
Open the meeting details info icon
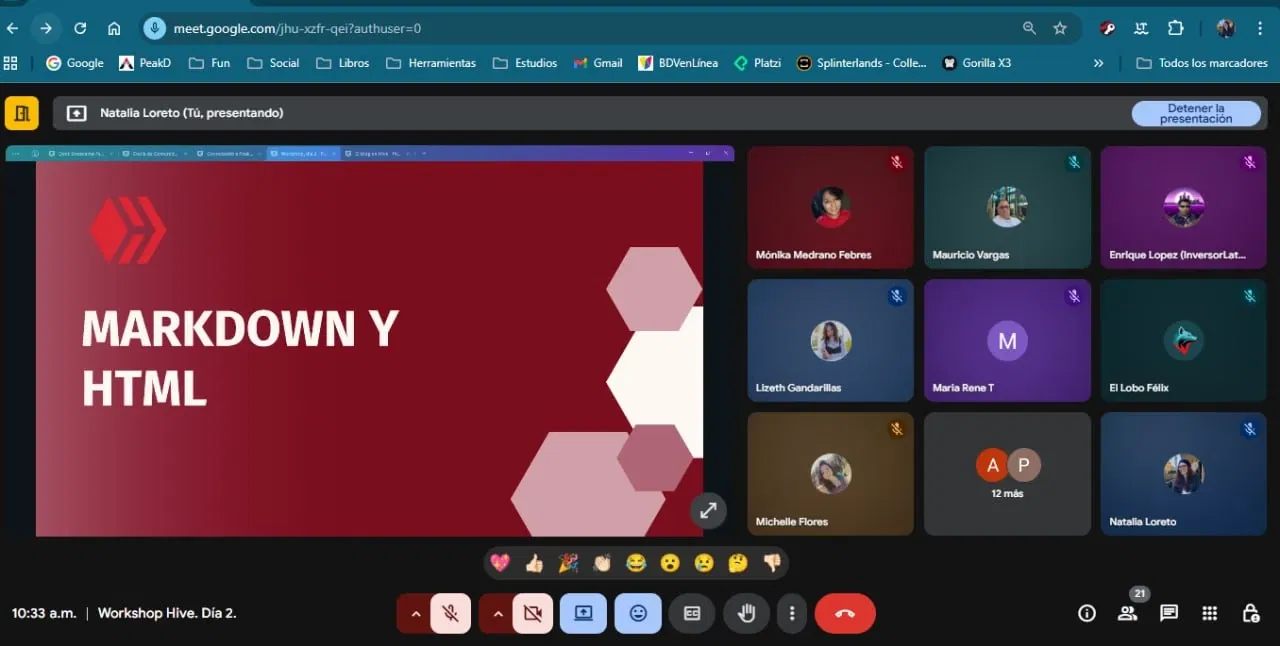click(x=1087, y=614)
